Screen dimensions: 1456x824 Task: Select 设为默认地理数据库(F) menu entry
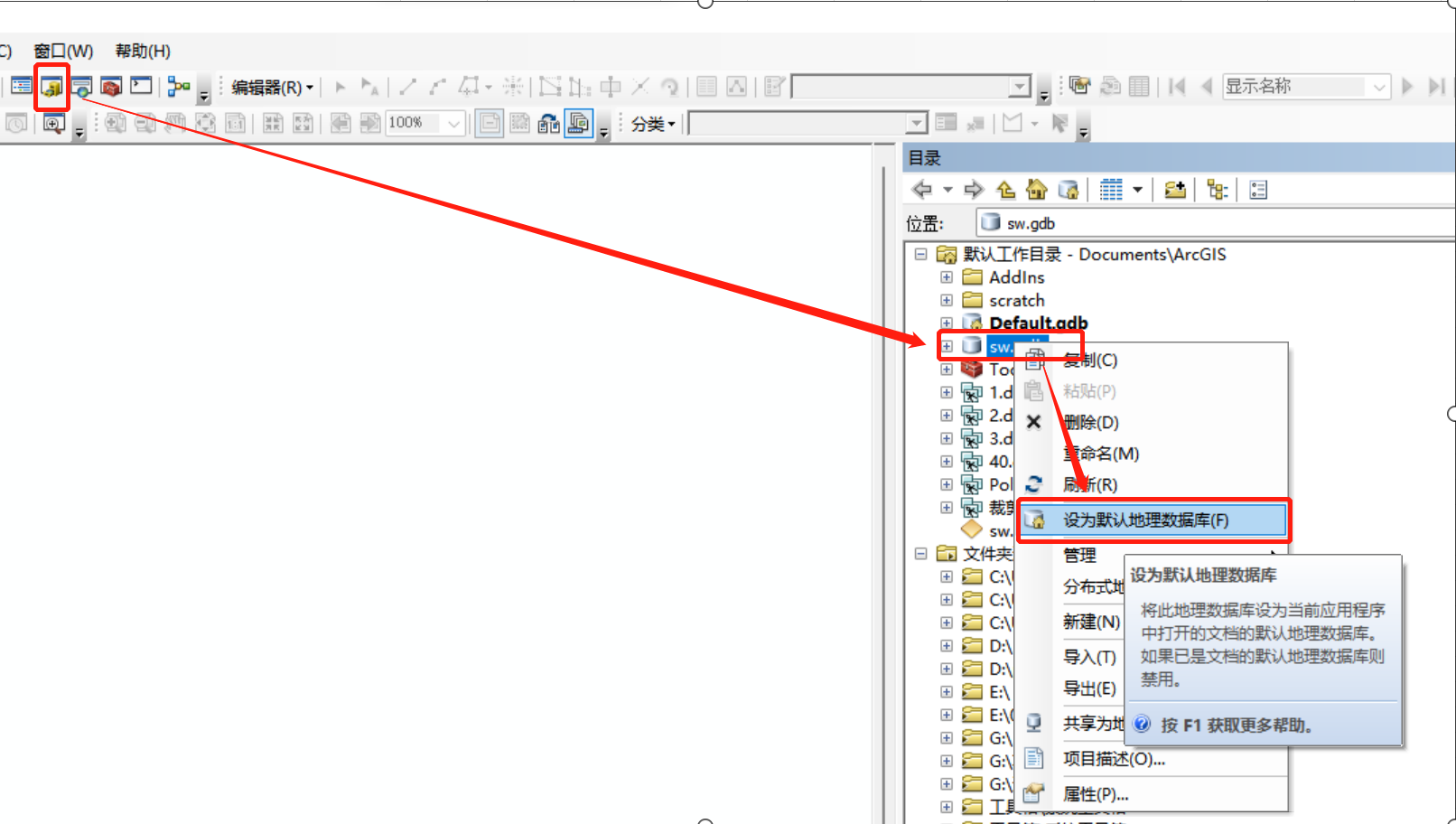click(x=1153, y=520)
